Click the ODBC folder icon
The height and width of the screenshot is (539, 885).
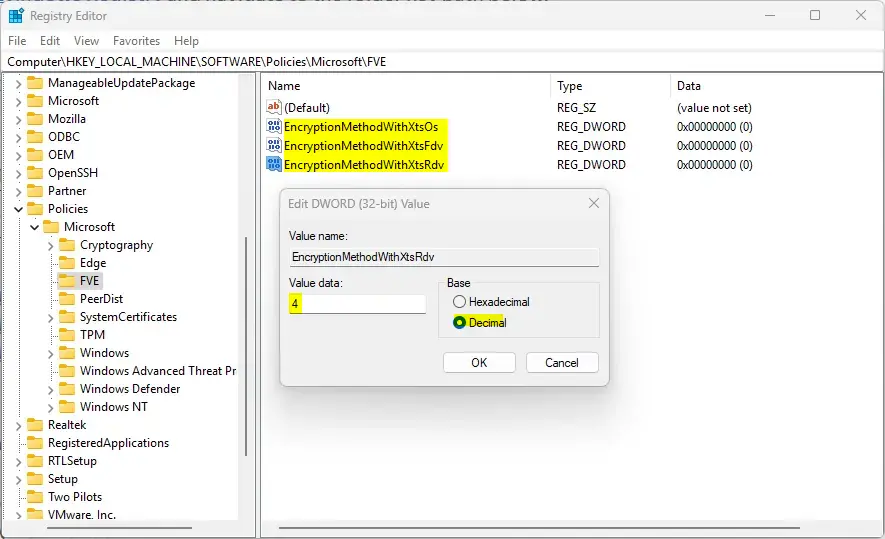[x=35, y=137]
